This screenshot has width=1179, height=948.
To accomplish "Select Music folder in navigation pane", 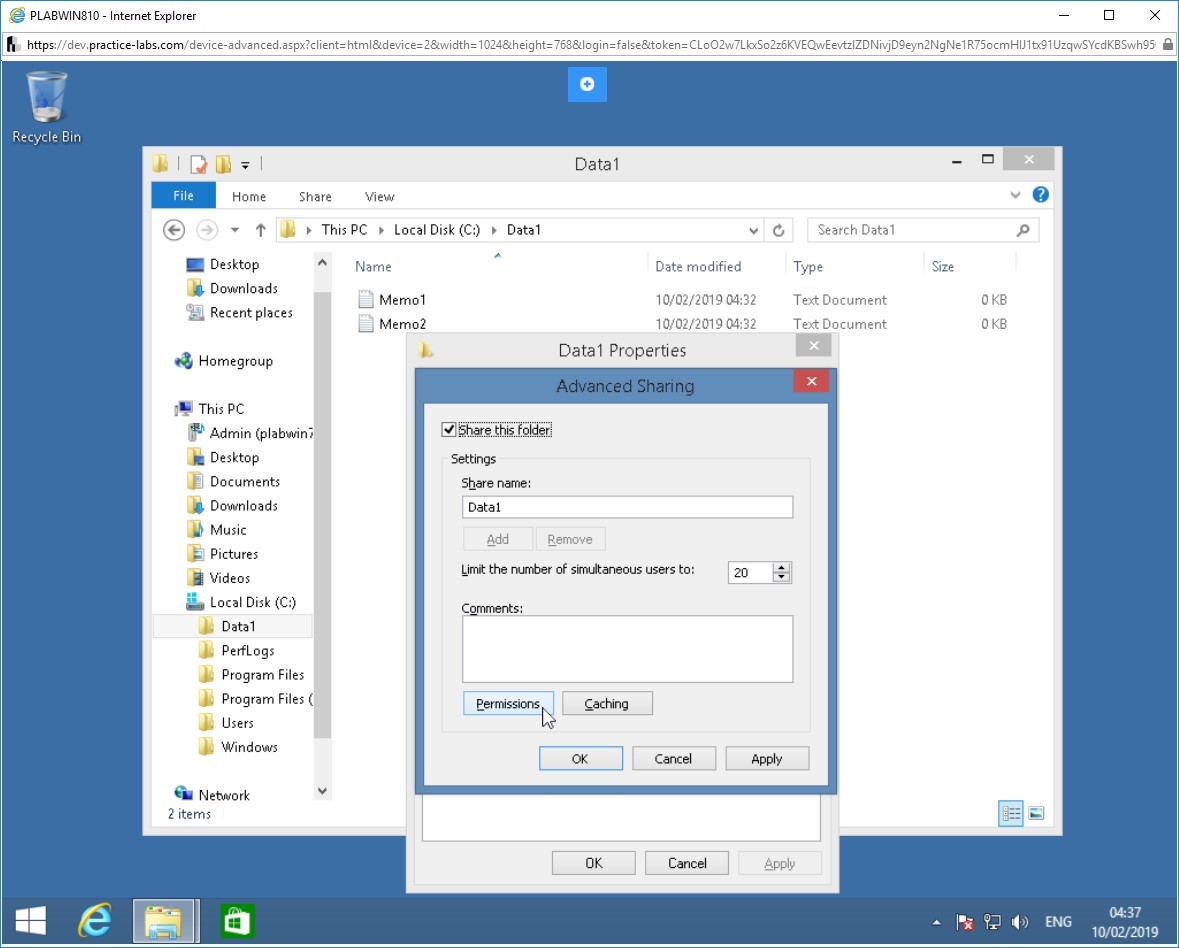I will click(x=217, y=530).
